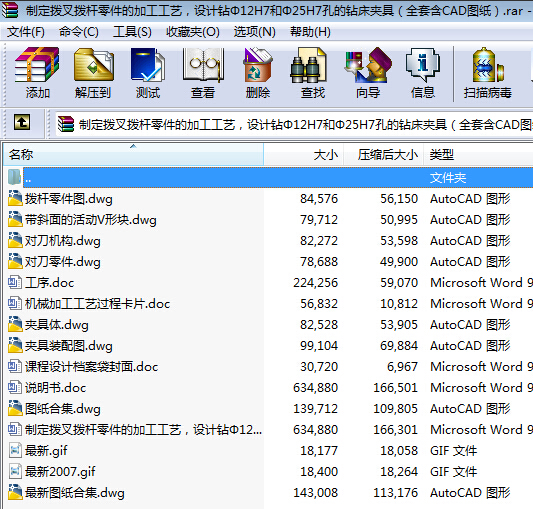Select file 对刀机构.dwg

coord(63,241)
